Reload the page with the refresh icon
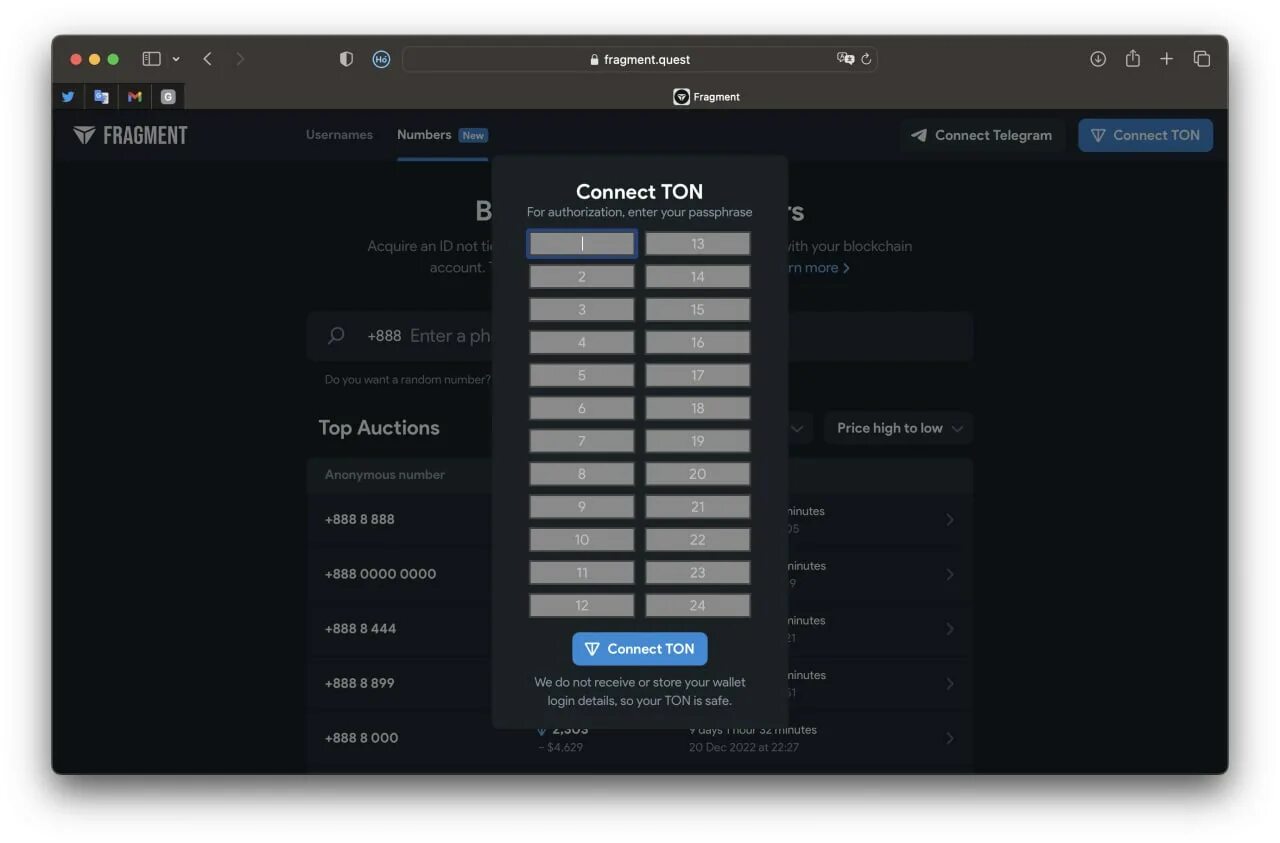The image size is (1280, 843). click(x=866, y=59)
